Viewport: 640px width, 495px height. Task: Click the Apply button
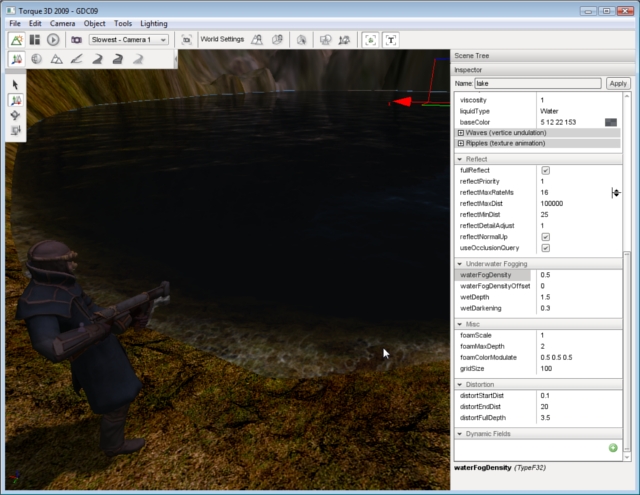(618, 84)
